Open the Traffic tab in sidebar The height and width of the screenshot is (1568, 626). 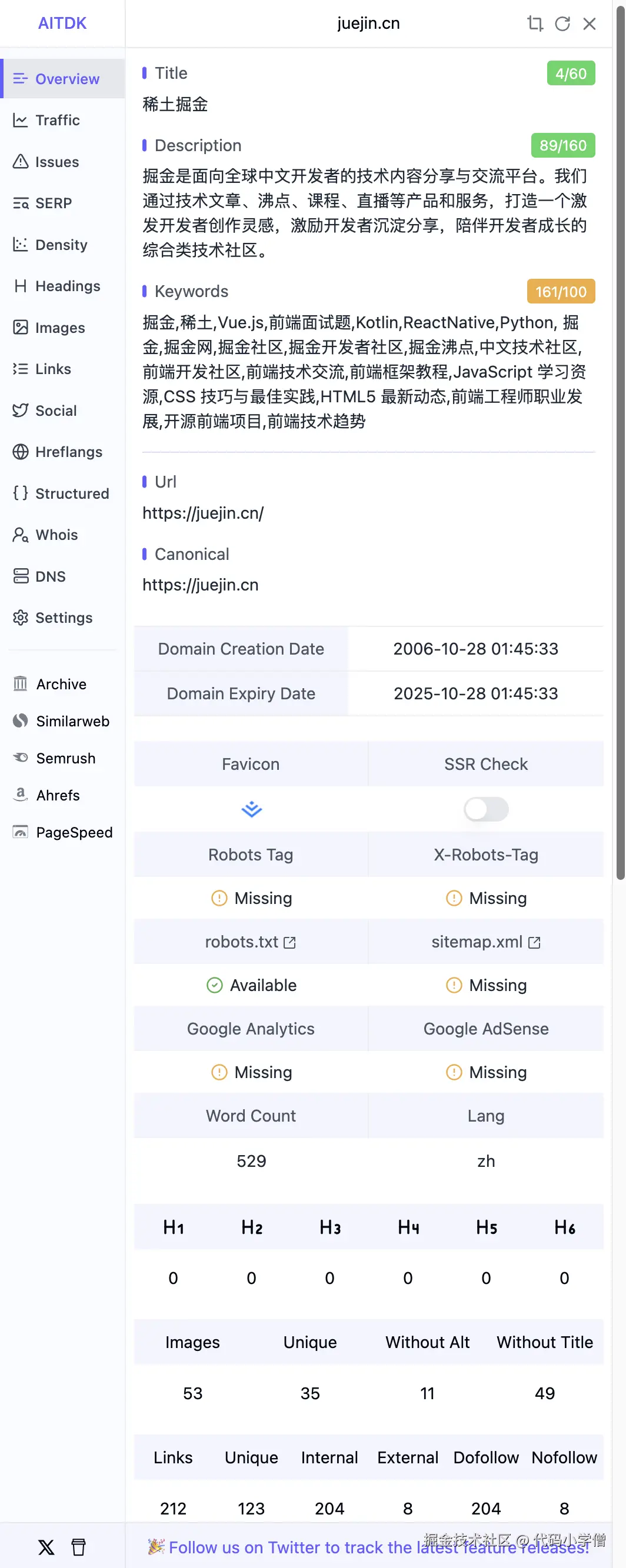57,120
